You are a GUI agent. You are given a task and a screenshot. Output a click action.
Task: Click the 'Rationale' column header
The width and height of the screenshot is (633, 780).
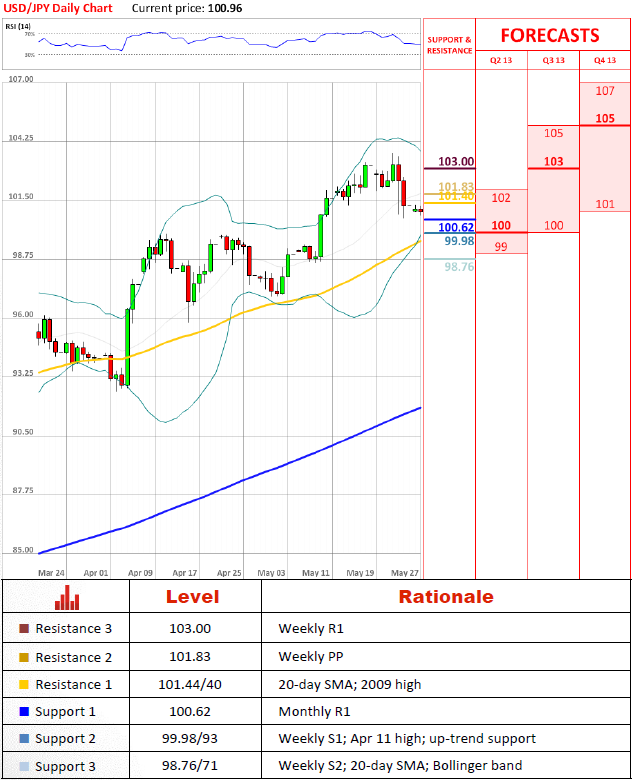point(446,596)
